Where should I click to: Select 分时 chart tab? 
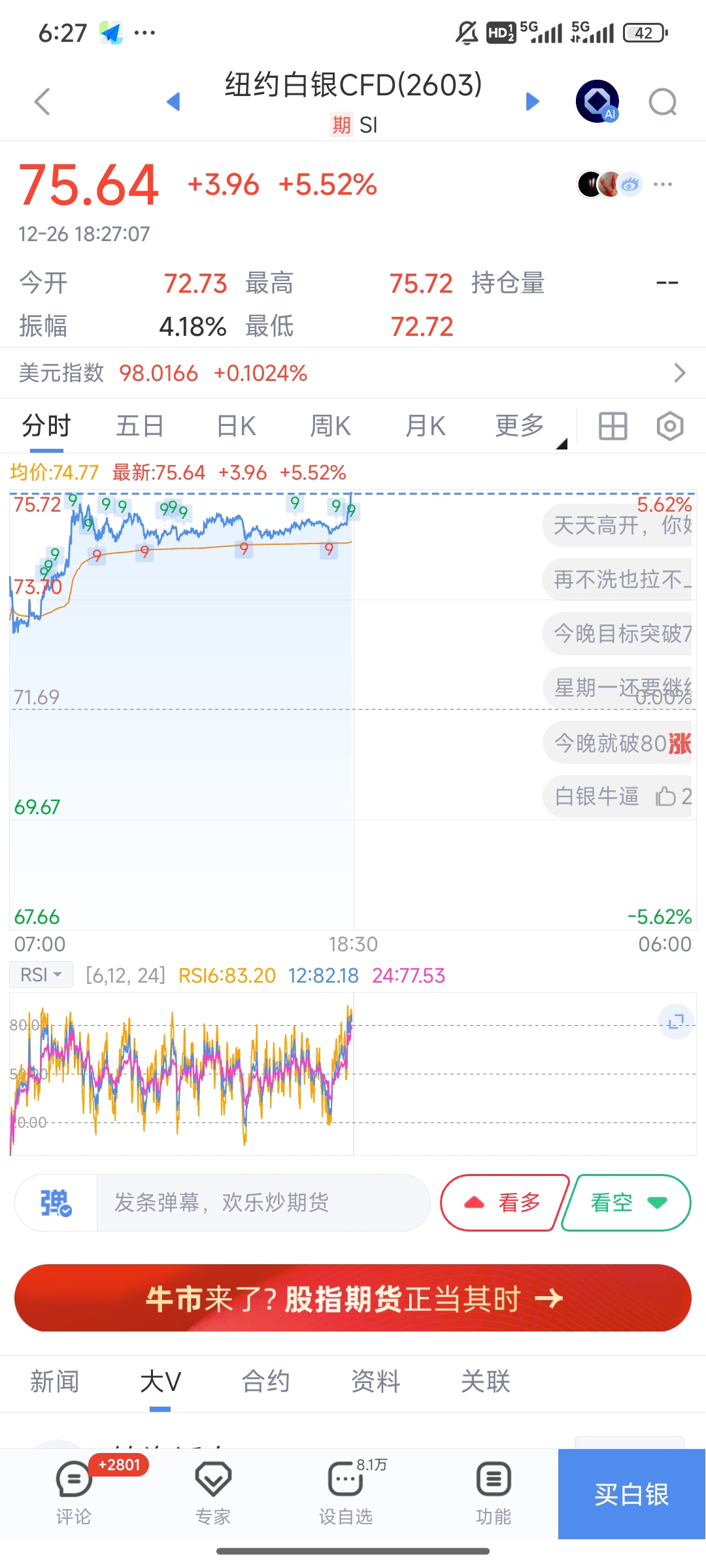point(46,426)
